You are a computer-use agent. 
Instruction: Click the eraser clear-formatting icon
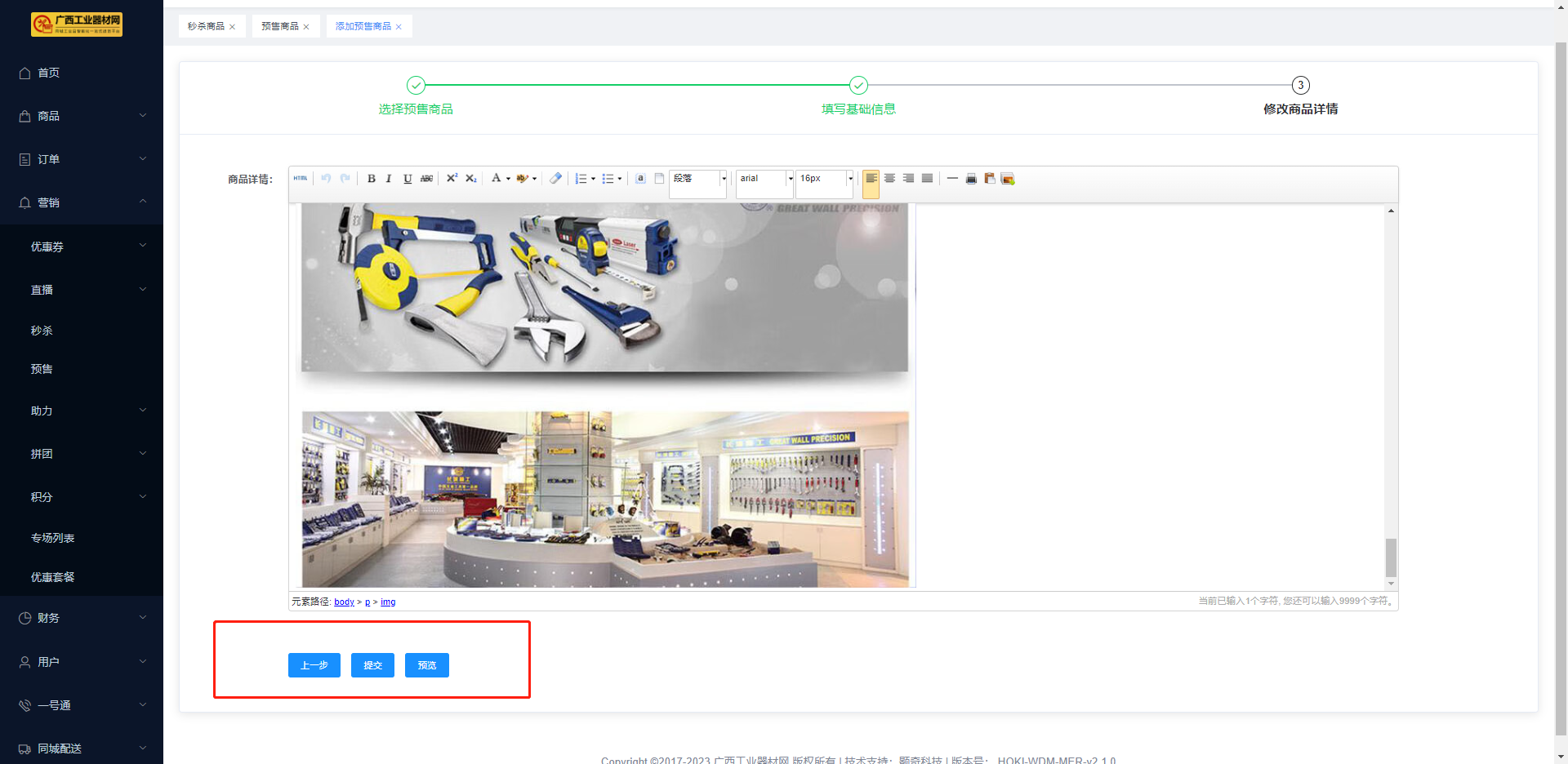(555, 179)
